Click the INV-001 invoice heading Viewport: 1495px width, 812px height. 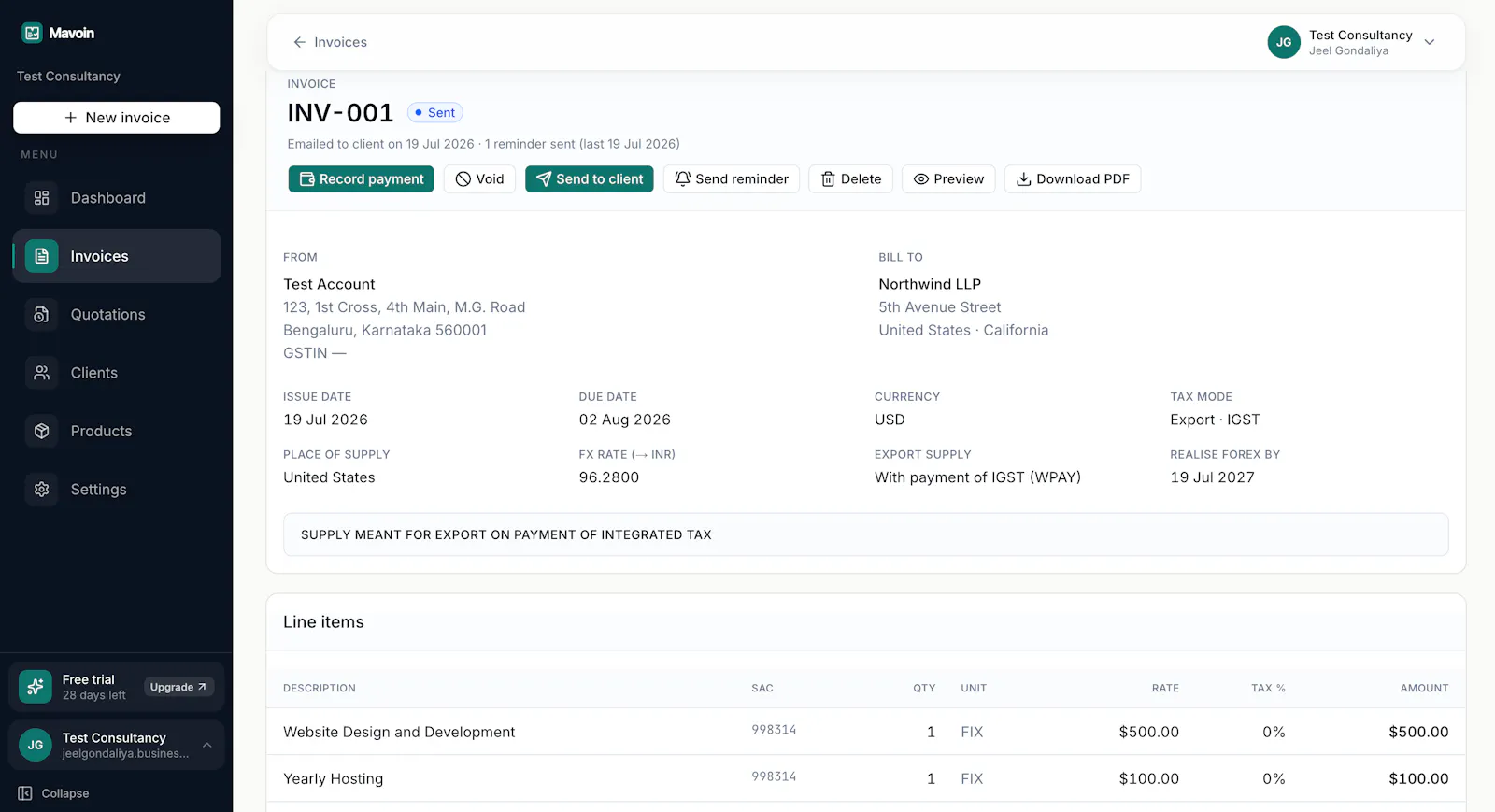click(x=340, y=113)
